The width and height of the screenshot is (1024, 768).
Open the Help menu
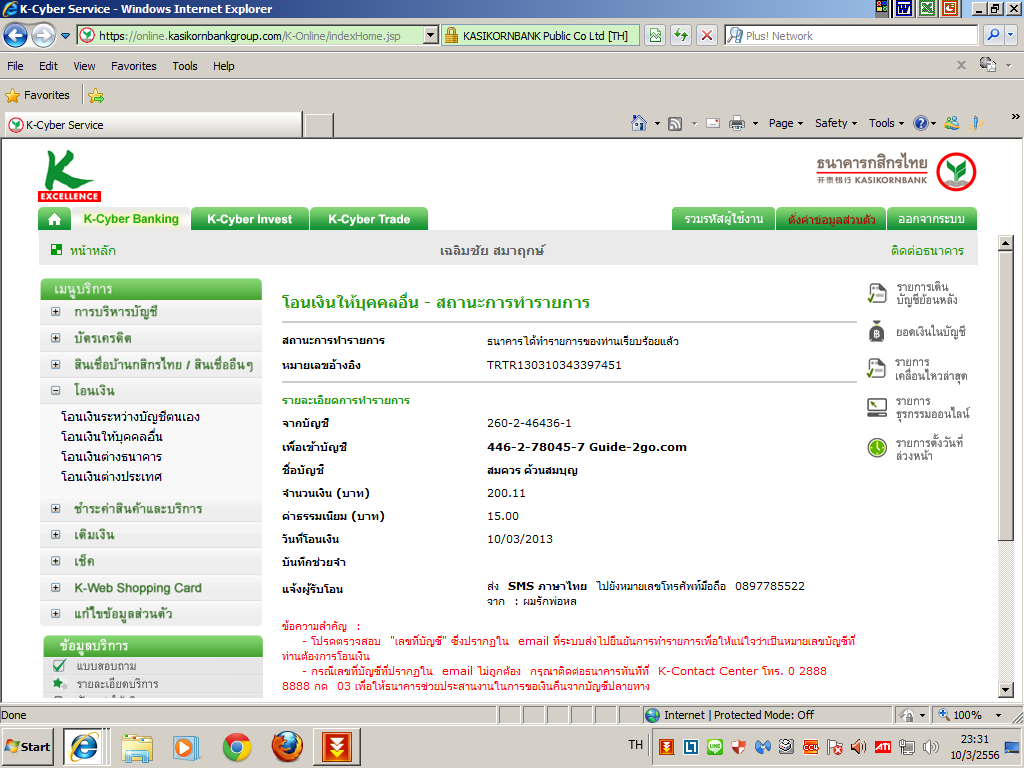click(223, 66)
